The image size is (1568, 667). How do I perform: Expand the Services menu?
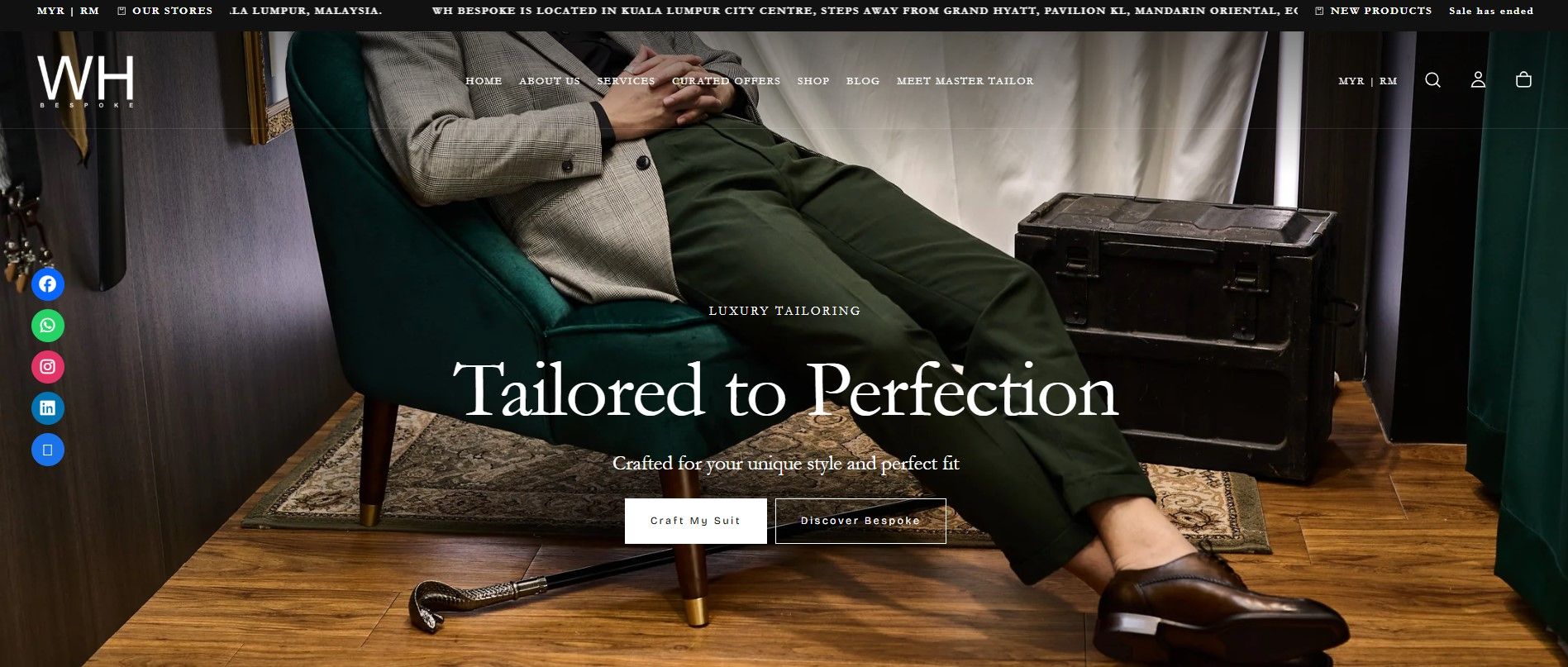tap(626, 81)
